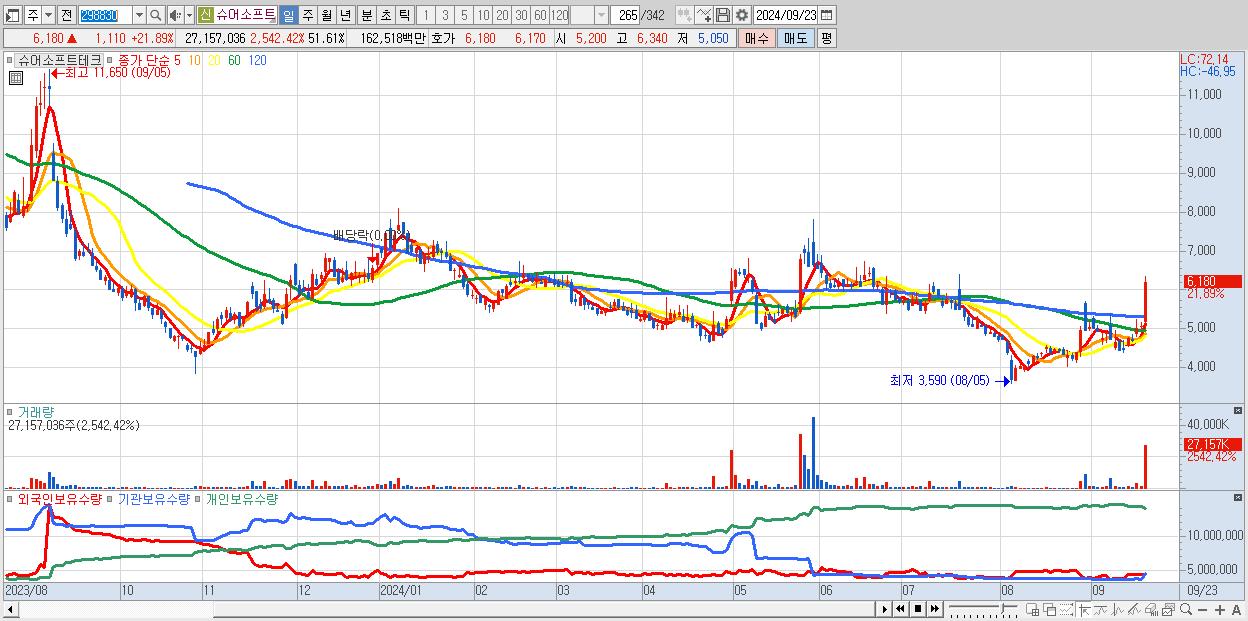Click the stock search magnifier icon
This screenshot has height=621, width=1248.
click(155, 15)
